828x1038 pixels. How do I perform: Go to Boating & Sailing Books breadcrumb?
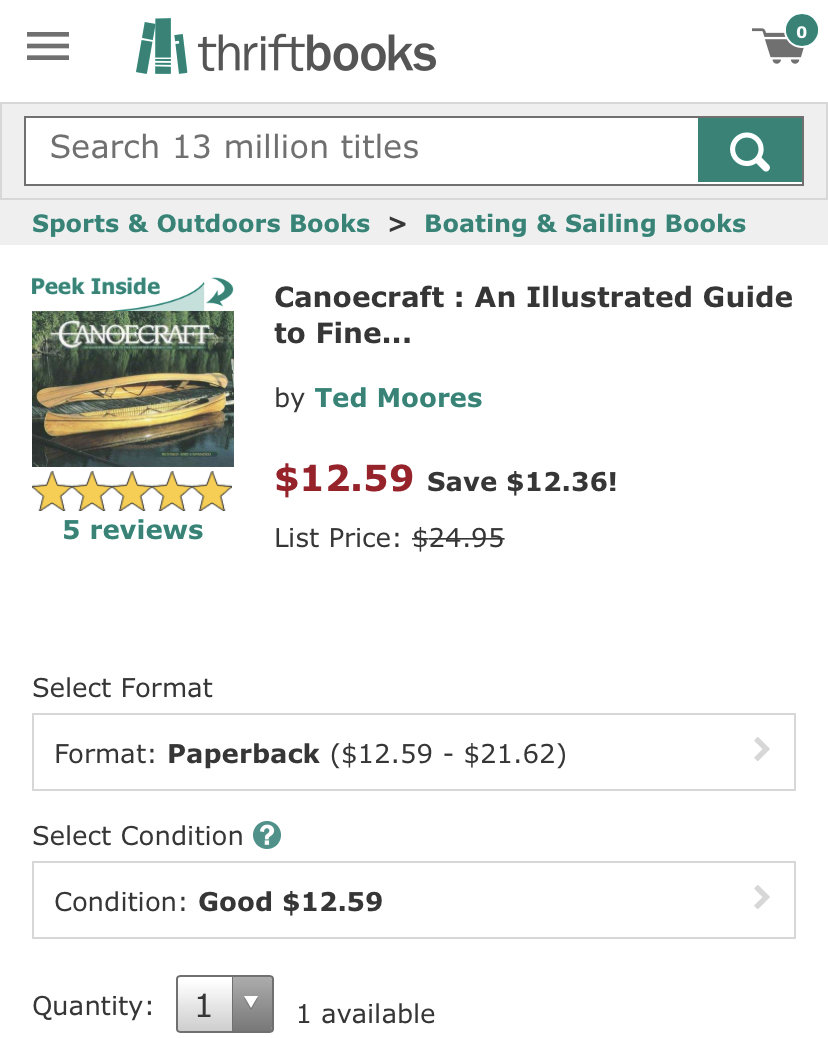[x=585, y=224]
